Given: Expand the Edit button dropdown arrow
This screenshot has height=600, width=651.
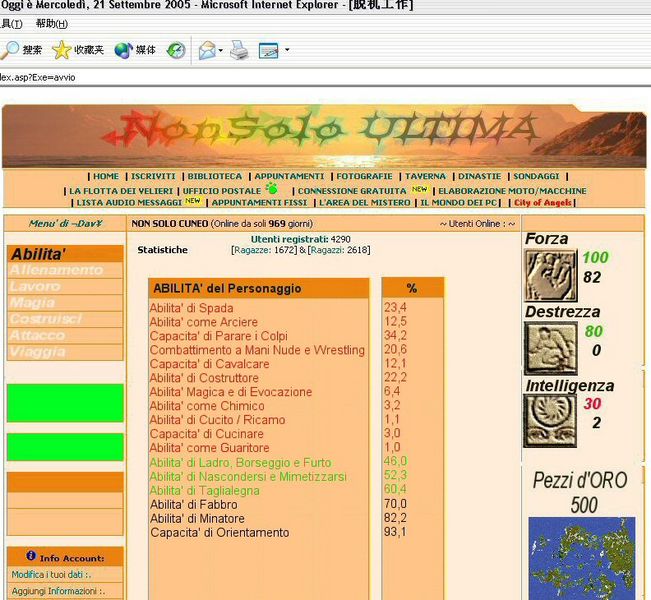Looking at the screenshot, I should [287, 50].
